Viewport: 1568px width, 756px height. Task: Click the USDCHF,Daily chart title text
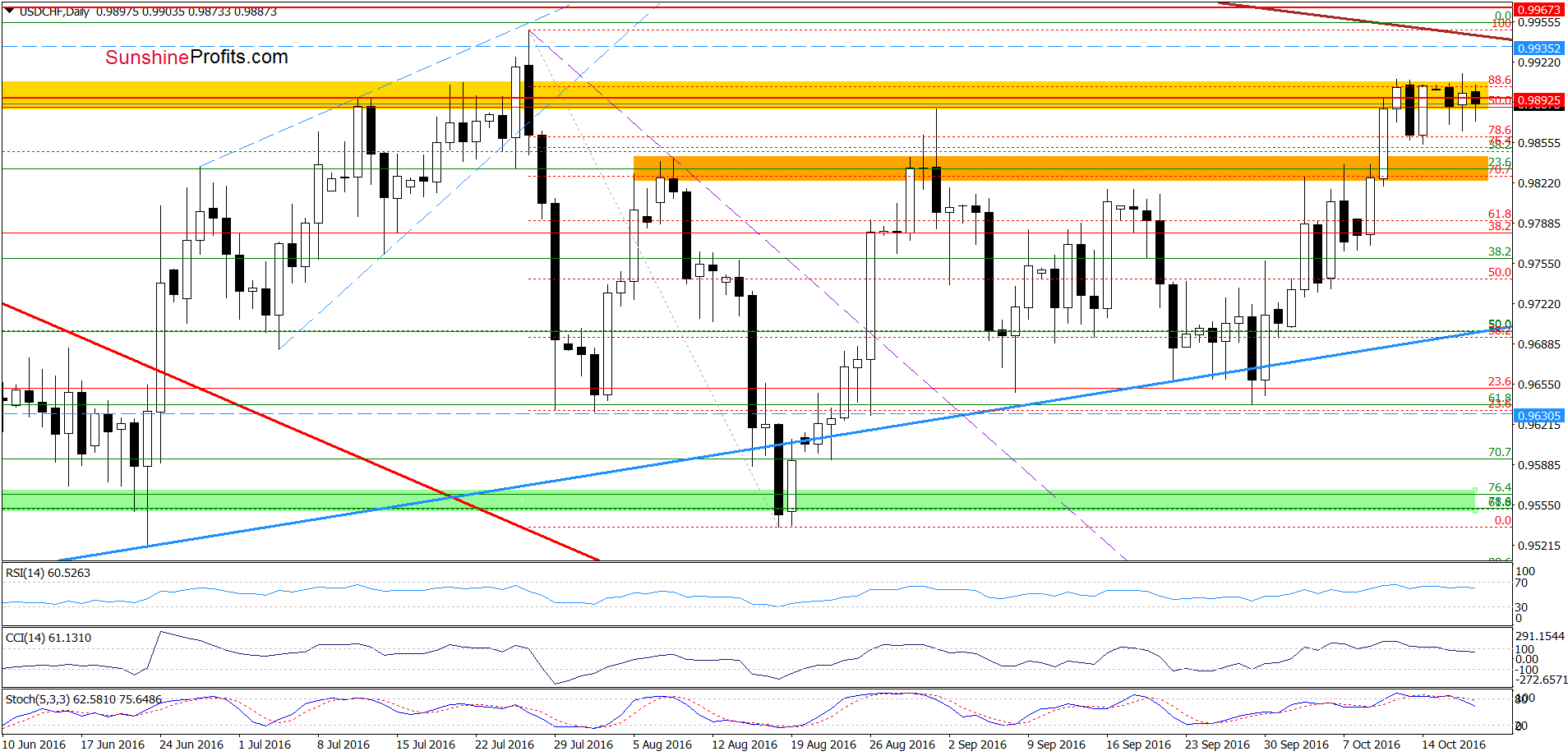click(55, 12)
